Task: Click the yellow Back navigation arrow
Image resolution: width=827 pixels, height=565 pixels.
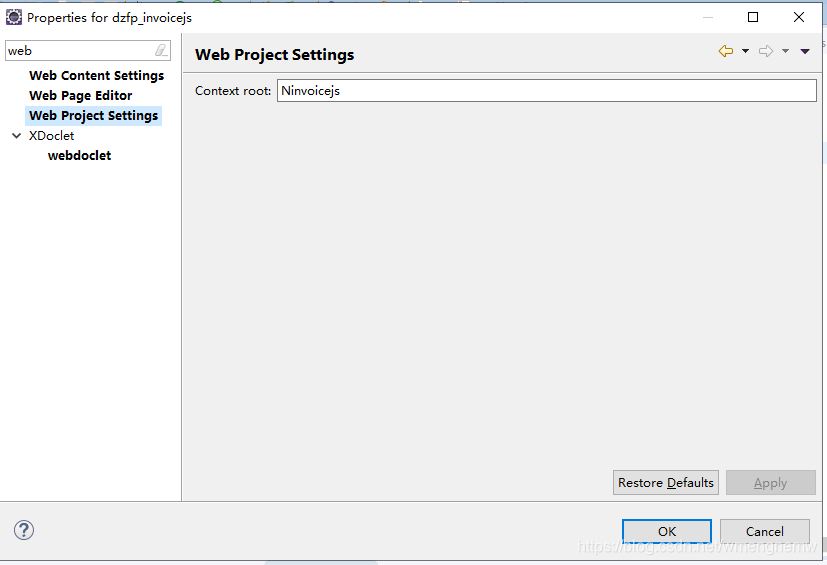Action: 726,52
